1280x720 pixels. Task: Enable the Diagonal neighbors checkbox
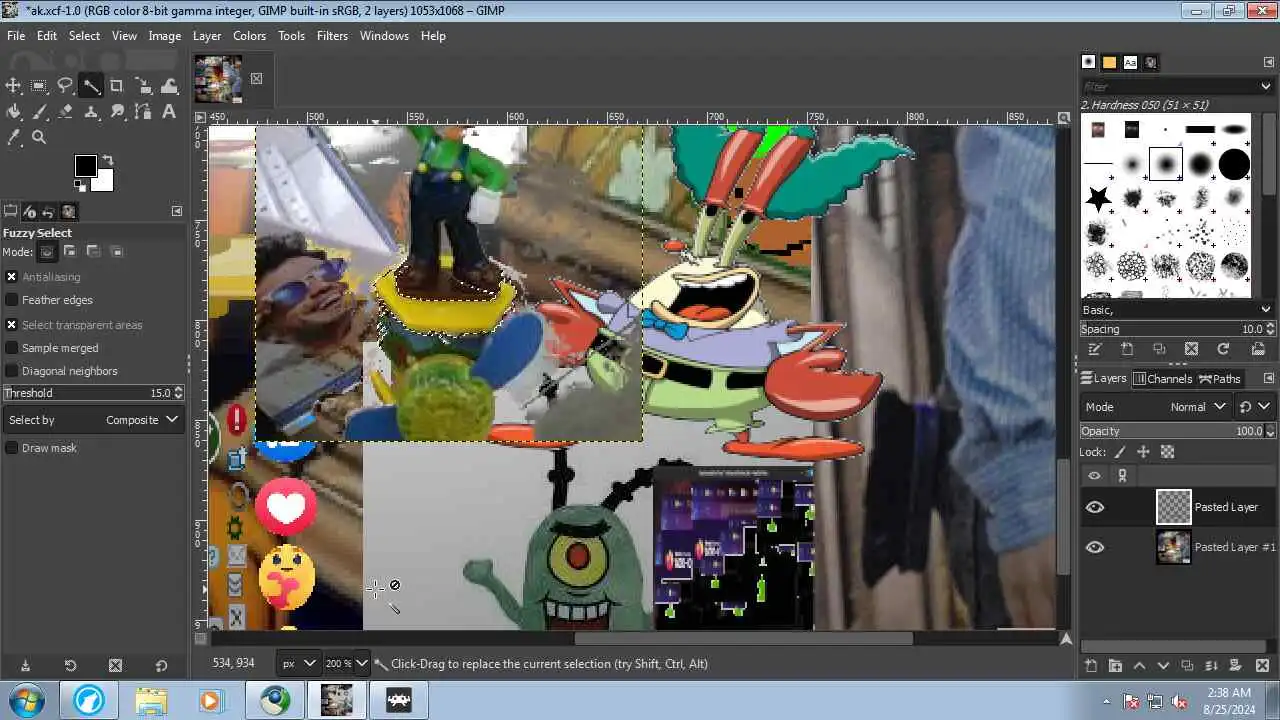(x=12, y=371)
